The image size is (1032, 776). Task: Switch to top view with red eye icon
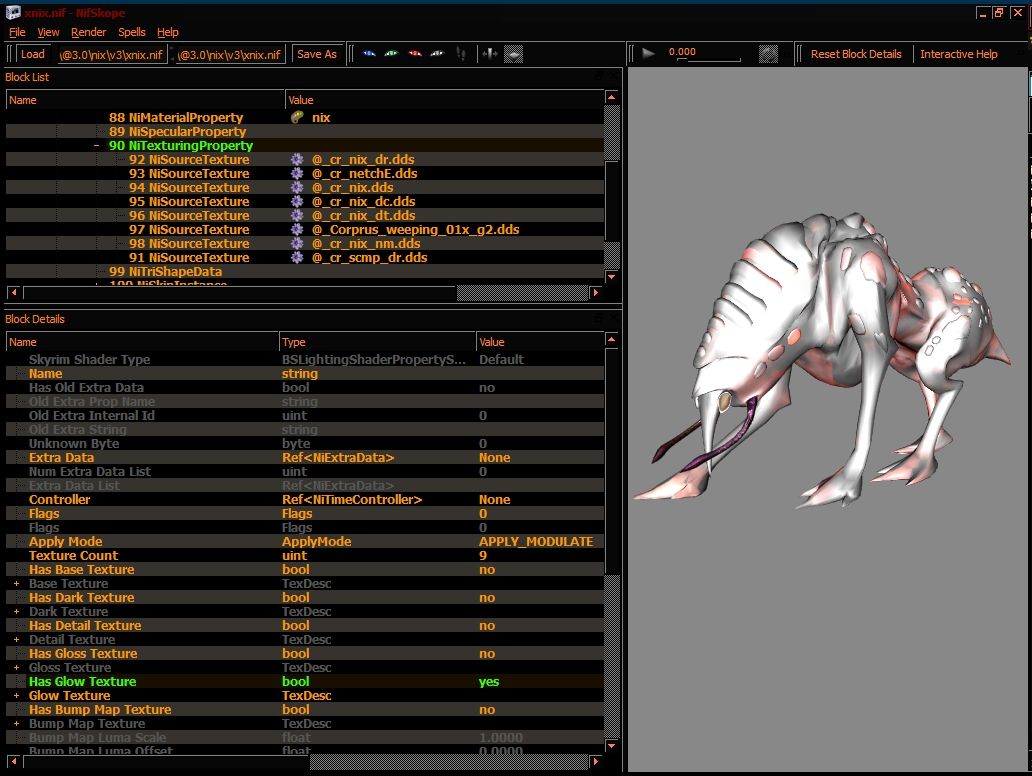coord(415,54)
